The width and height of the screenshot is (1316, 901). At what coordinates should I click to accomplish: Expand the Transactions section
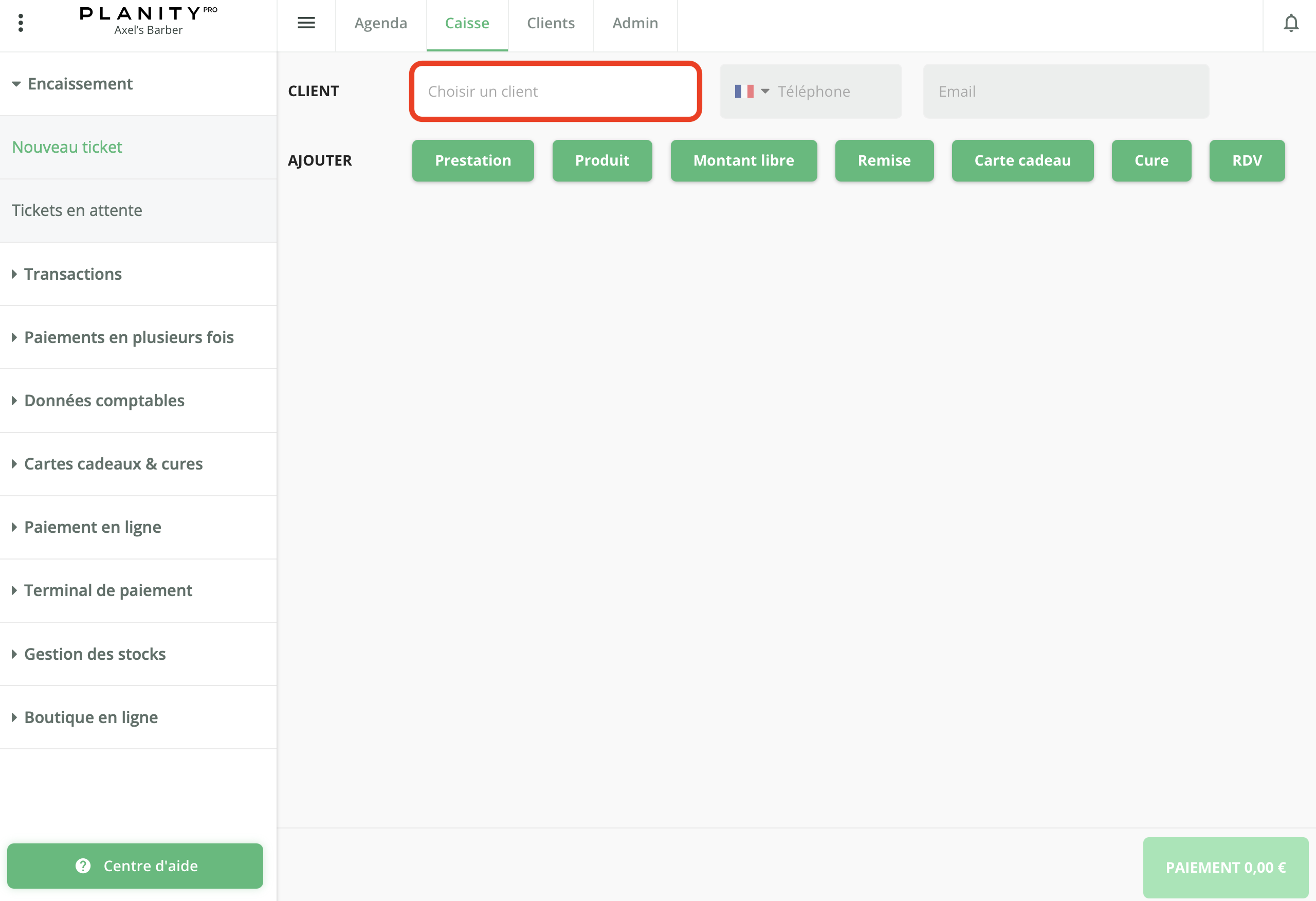pos(72,274)
